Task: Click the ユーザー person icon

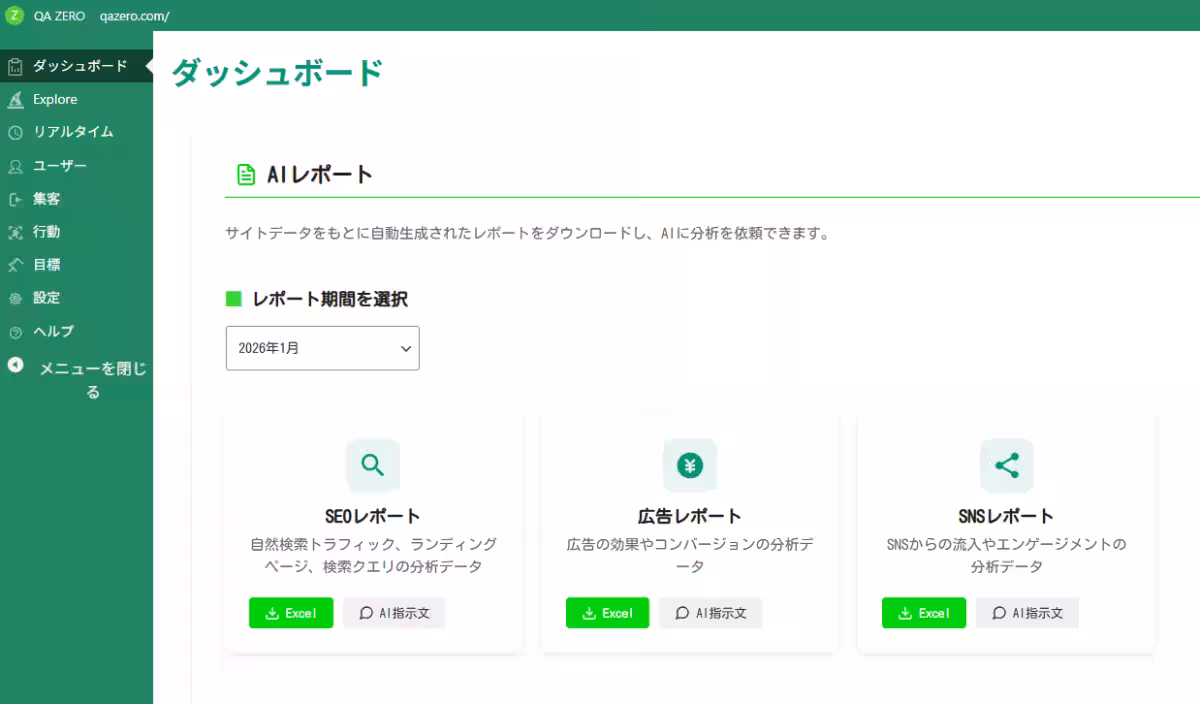Action: point(15,165)
